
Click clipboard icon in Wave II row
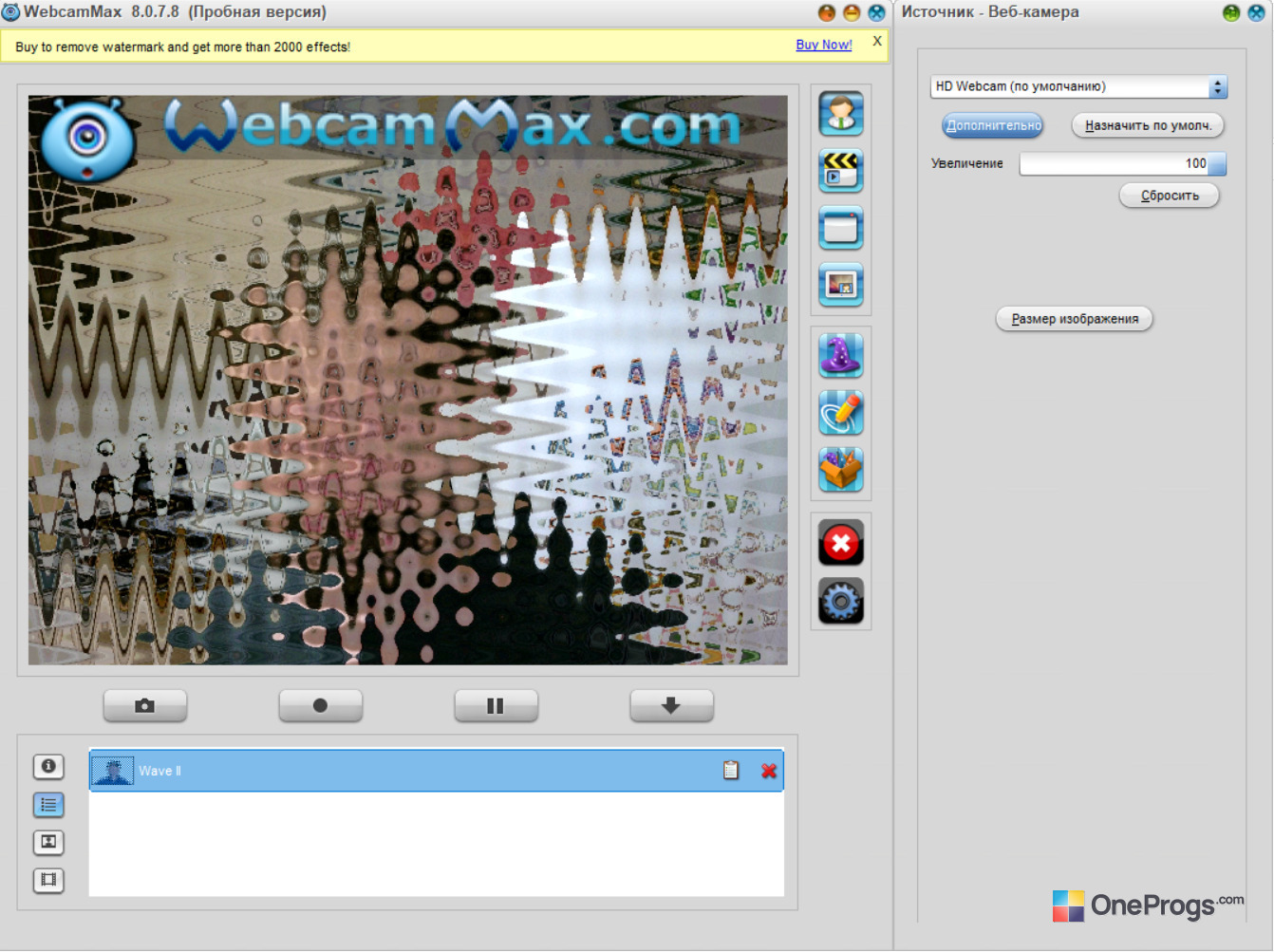coord(731,770)
